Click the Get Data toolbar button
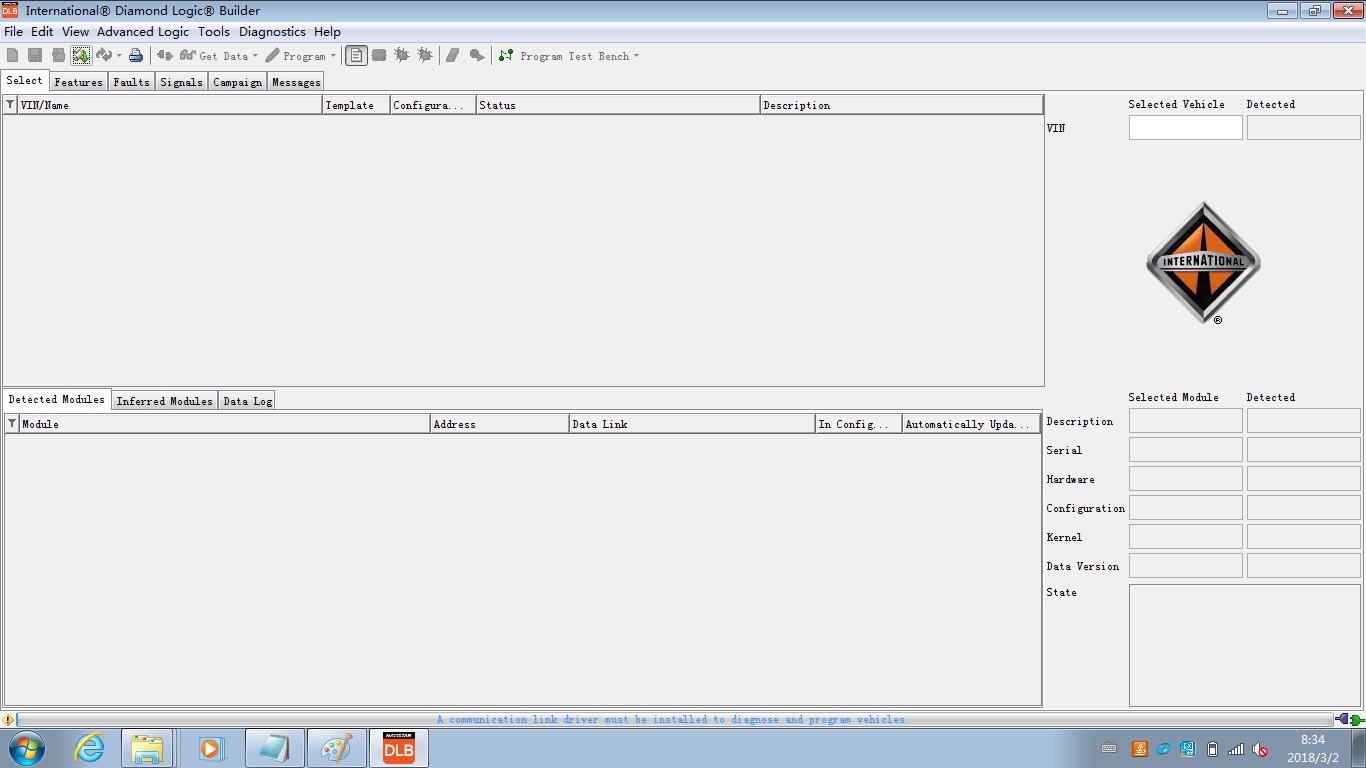 [213, 56]
